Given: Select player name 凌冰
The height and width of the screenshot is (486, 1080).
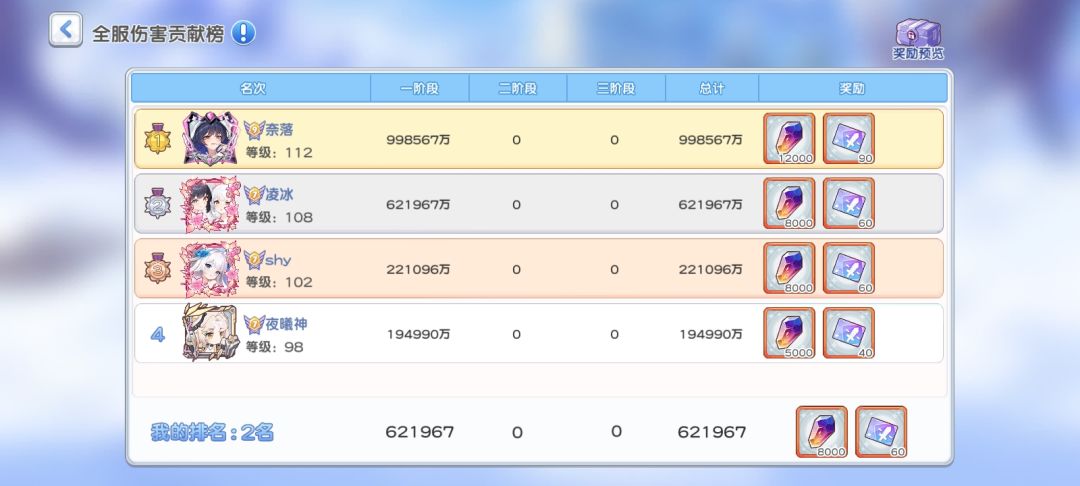Looking at the screenshot, I should coord(280,194).
